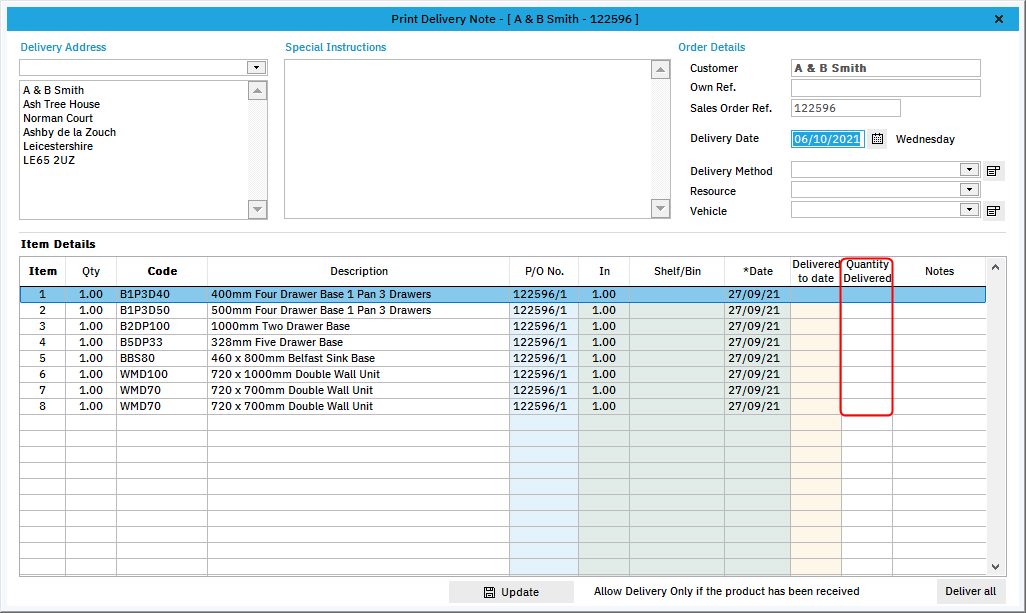Image resolution: width=1026 pixels, height=613 pixels.
Task: Open the calendar picker beside Delivery Date
Action: click(877, 138)
